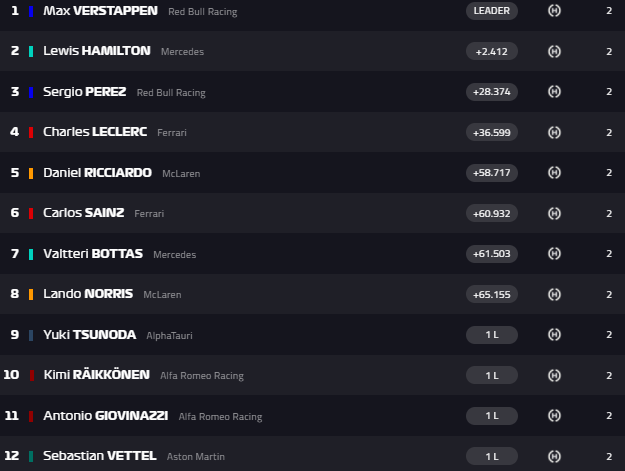
Task: Click the pit stop count in Perez's row
Action: pyautogui.click(x=609, y=92)
